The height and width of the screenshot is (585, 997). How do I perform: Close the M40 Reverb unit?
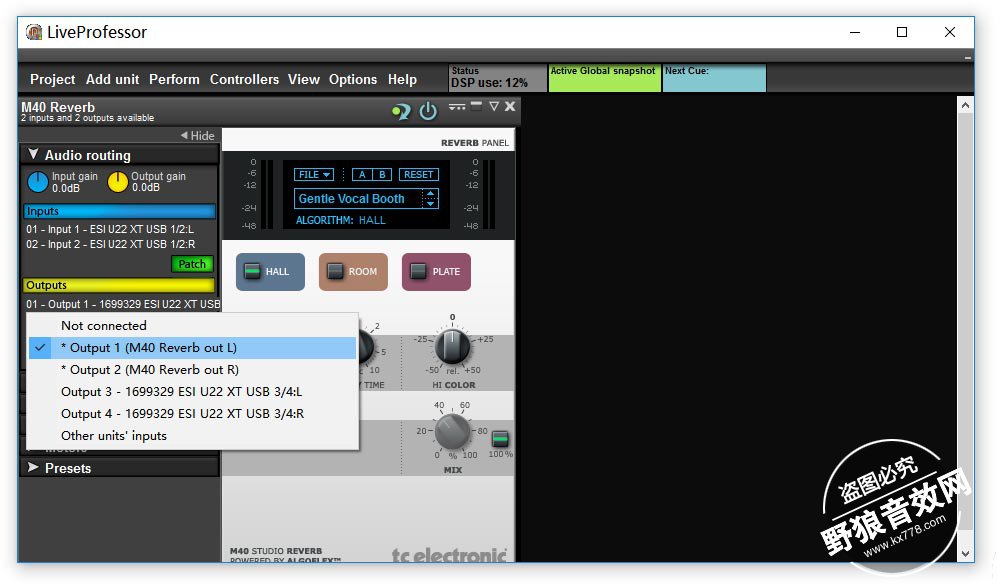510,106
